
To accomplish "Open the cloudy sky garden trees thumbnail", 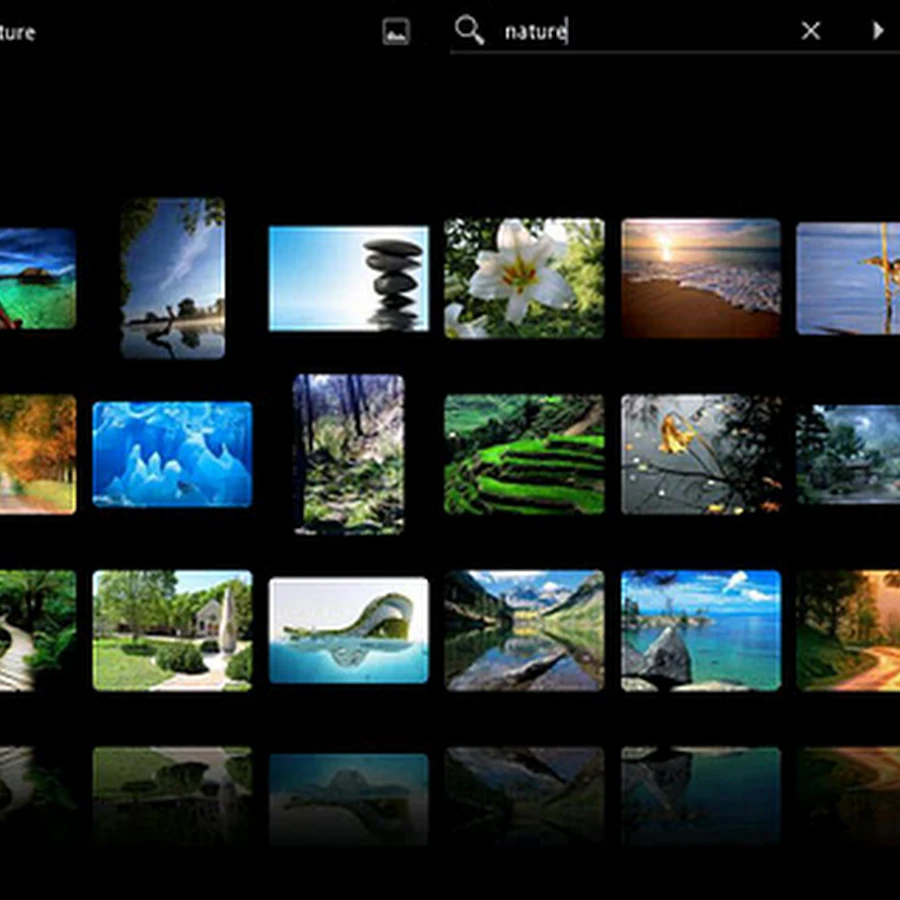I will click(848, 454).
